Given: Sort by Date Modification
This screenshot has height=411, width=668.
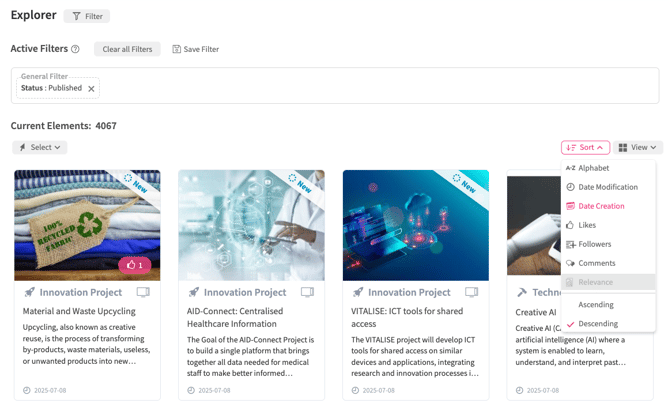Looking at the screenshot, I should pos(607,187).
